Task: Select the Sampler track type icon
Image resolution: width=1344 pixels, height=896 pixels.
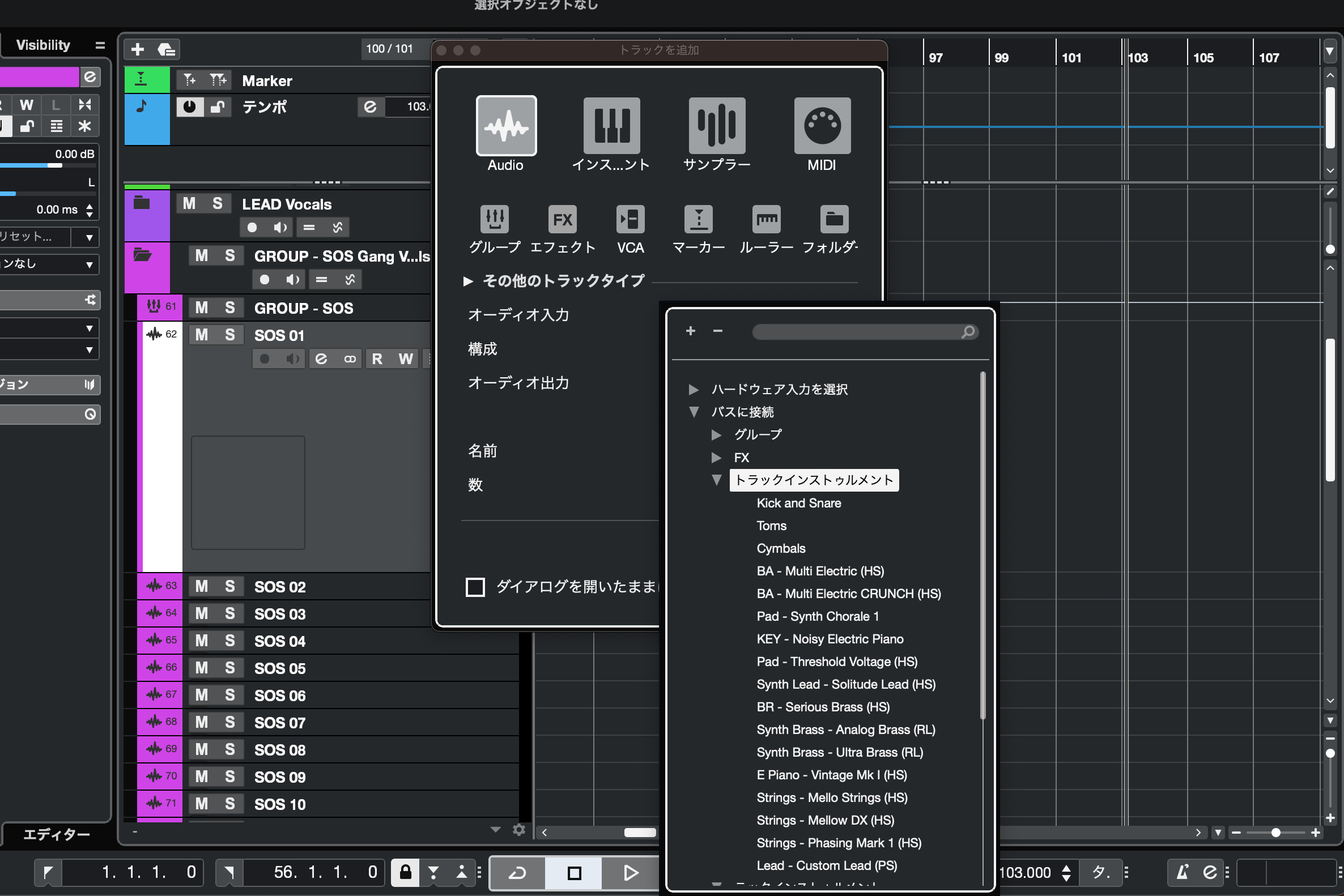Action: pos(717,126)
